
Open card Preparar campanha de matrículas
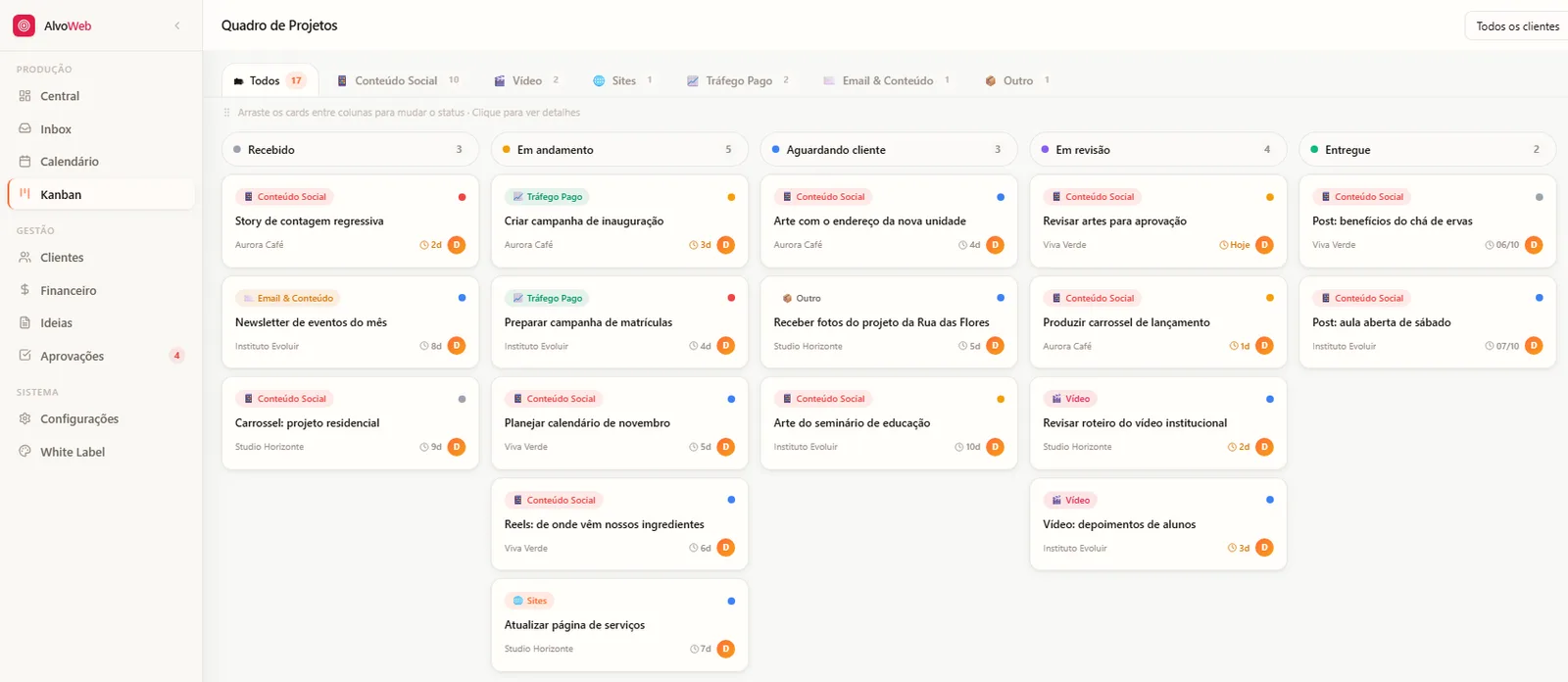pyautogui.click(x=619, y=322)
